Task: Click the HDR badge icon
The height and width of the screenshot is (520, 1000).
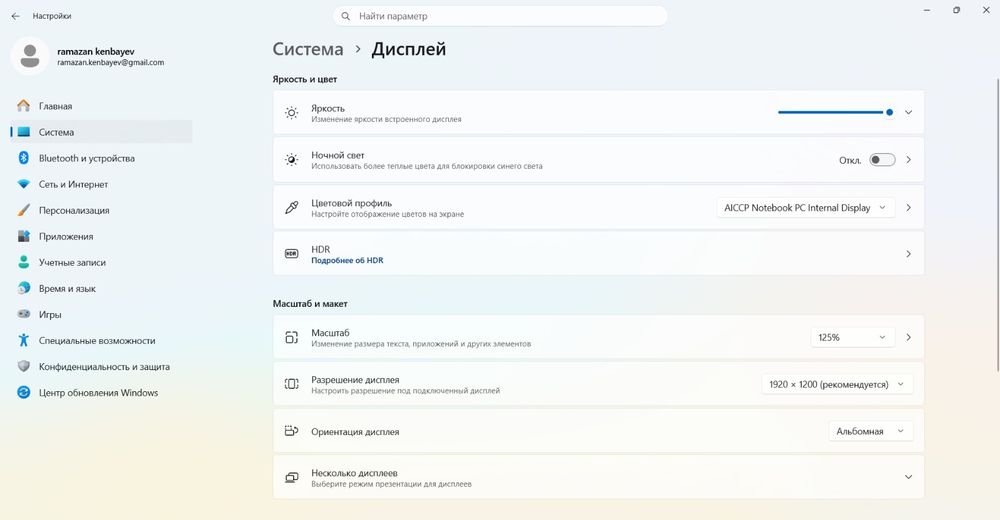Action: coord(291,253)
